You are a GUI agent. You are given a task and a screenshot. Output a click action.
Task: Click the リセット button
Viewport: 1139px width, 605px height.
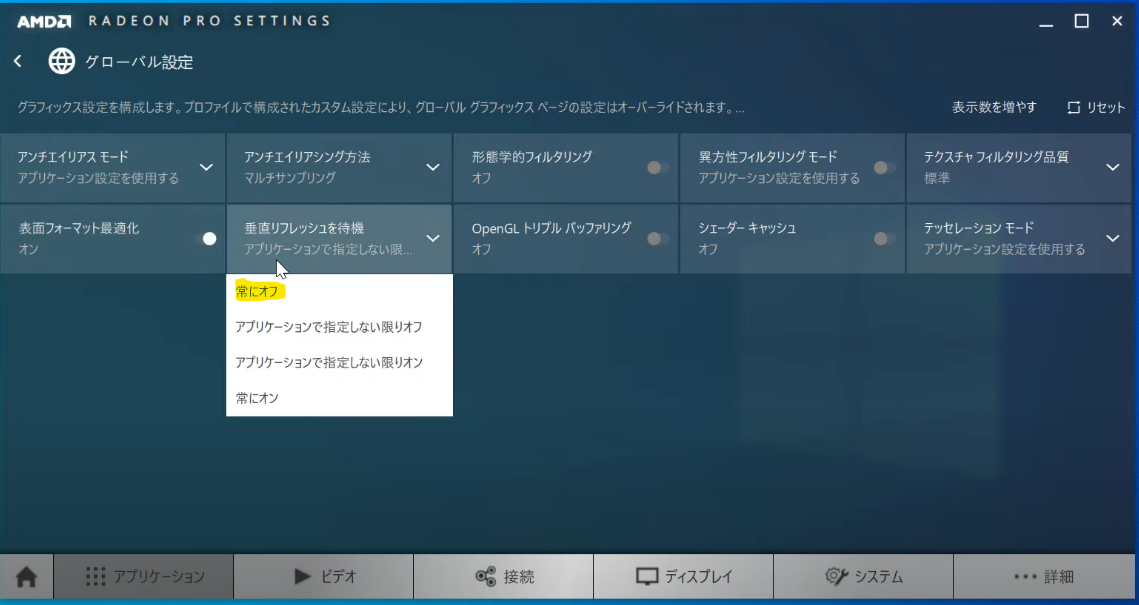click(x=1095, y=107)
